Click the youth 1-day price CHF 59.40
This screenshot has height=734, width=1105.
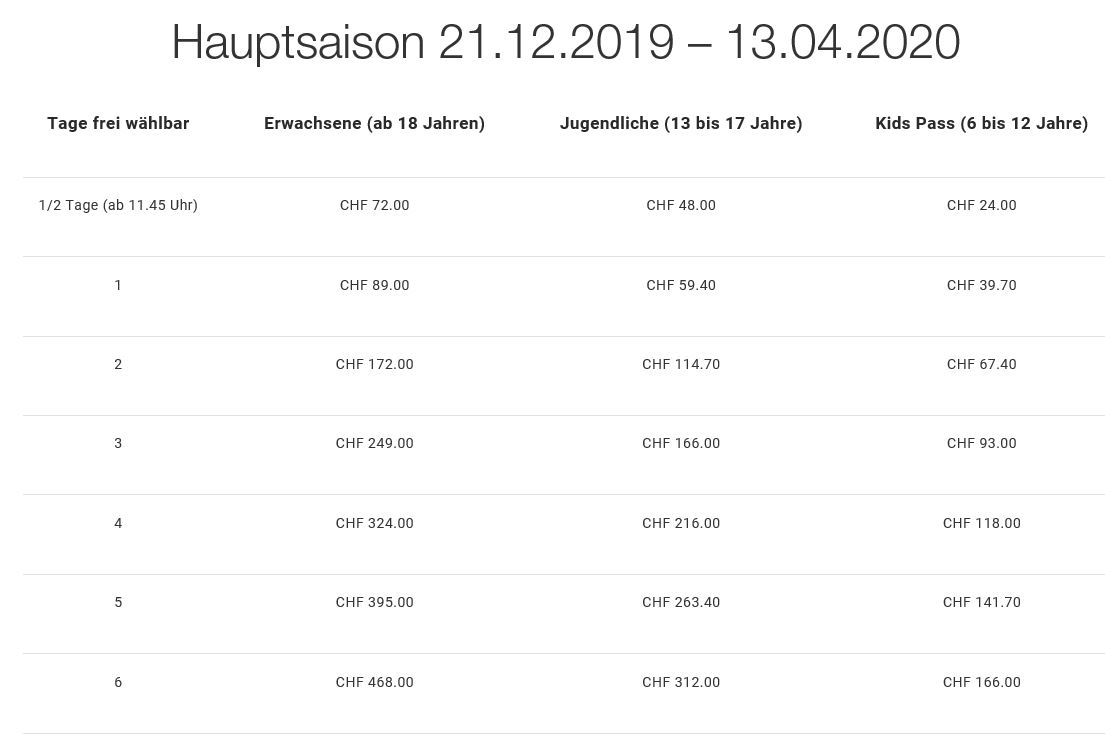pos(681,285)
